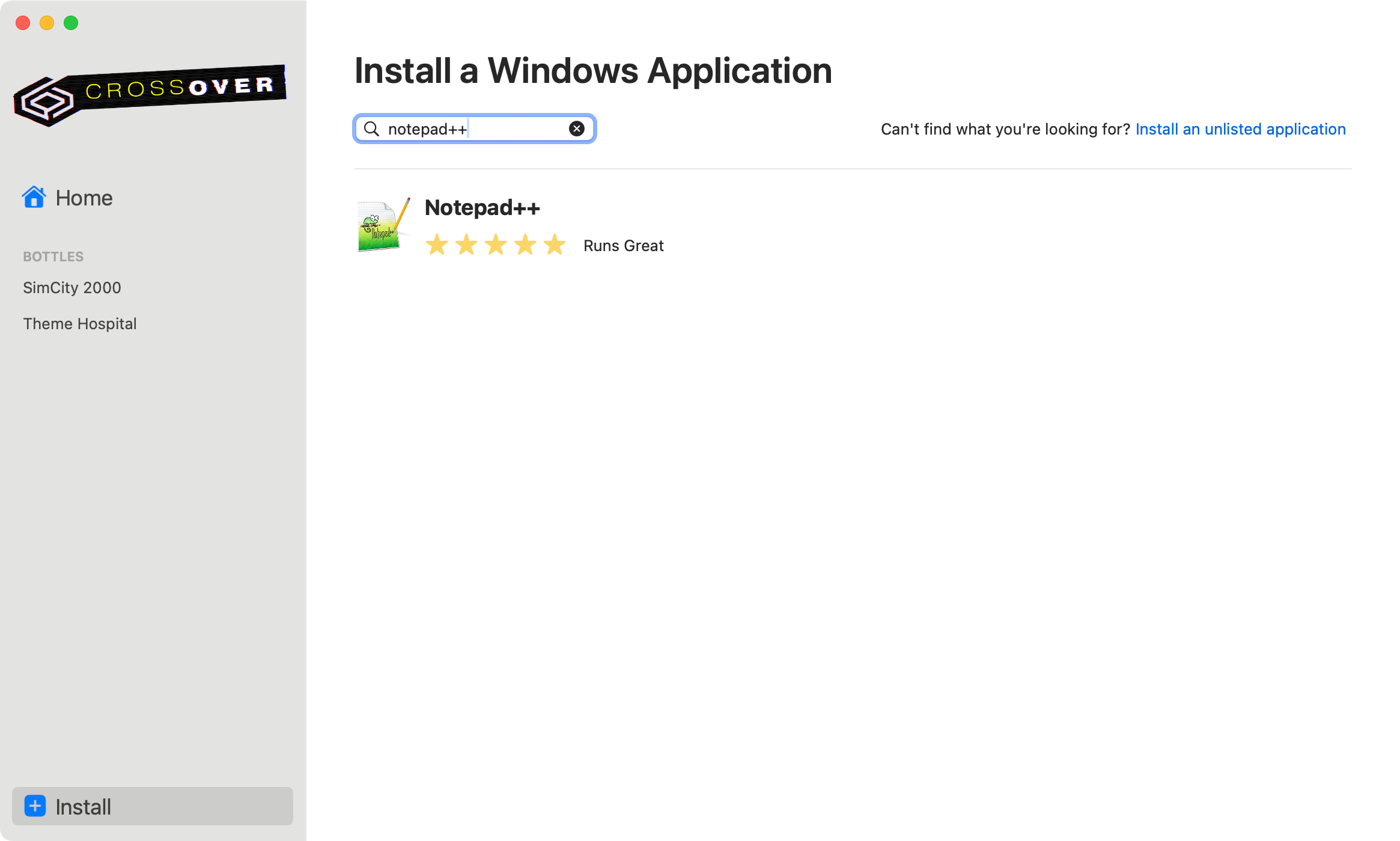The height and width of the screenshot is (841, 1400).
Task: Toggle visibility of installed bottles list
Action: click(52, 256)
